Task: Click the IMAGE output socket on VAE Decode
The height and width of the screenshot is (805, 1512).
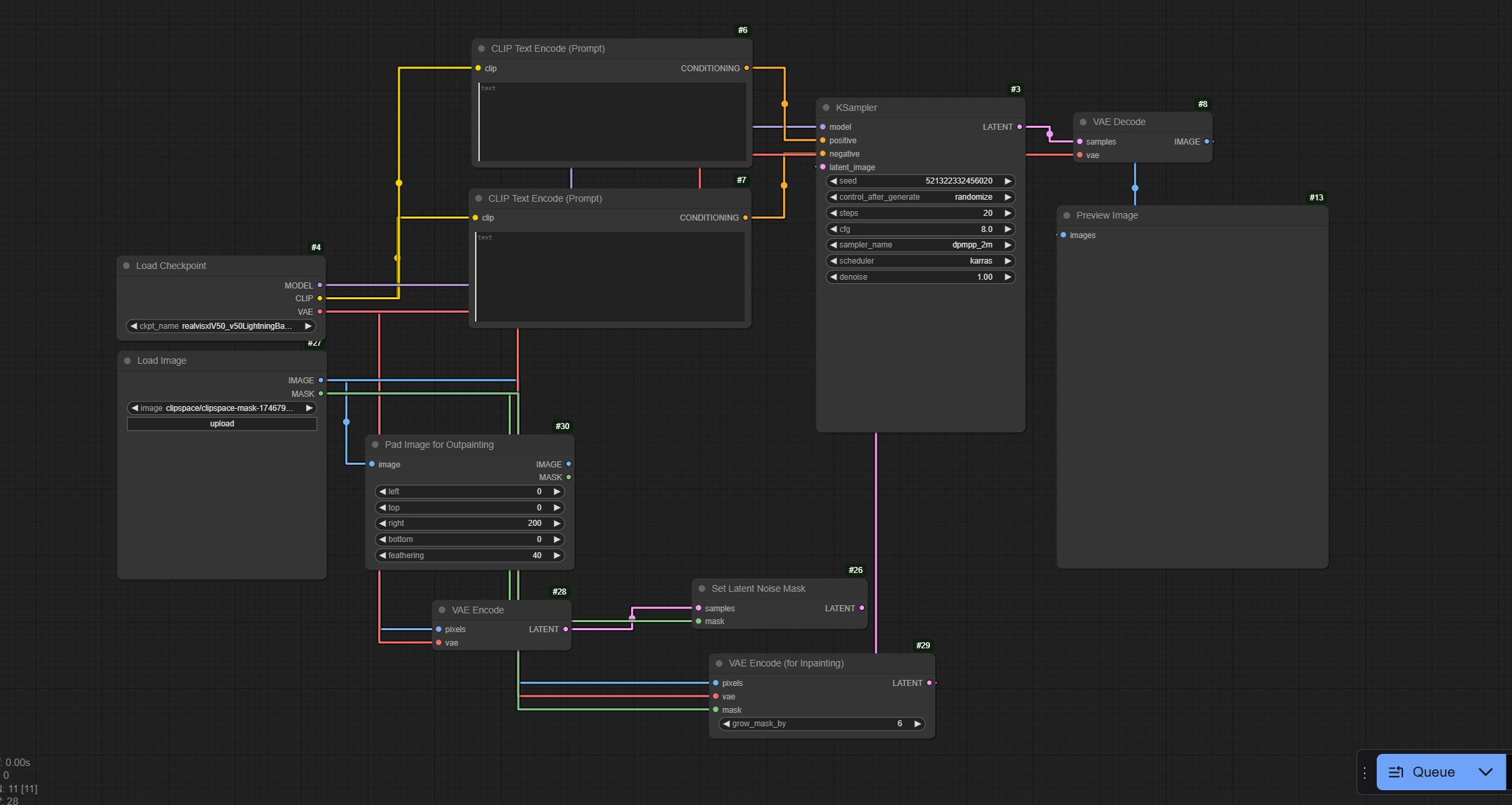Action: coord(1207,142)
